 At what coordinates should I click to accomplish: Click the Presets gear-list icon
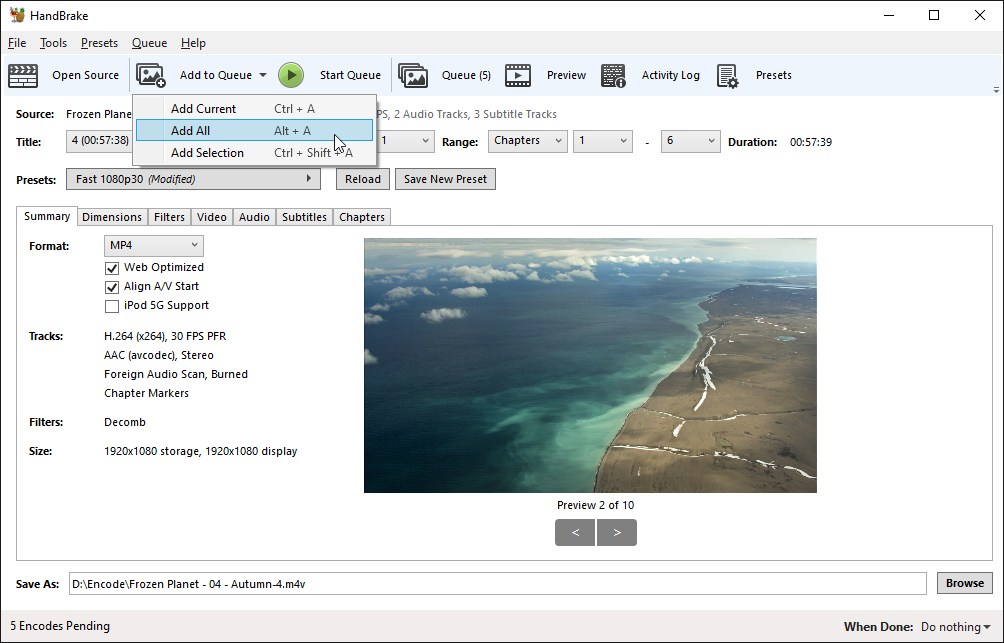pyautogui.click(x=727, y=76)
